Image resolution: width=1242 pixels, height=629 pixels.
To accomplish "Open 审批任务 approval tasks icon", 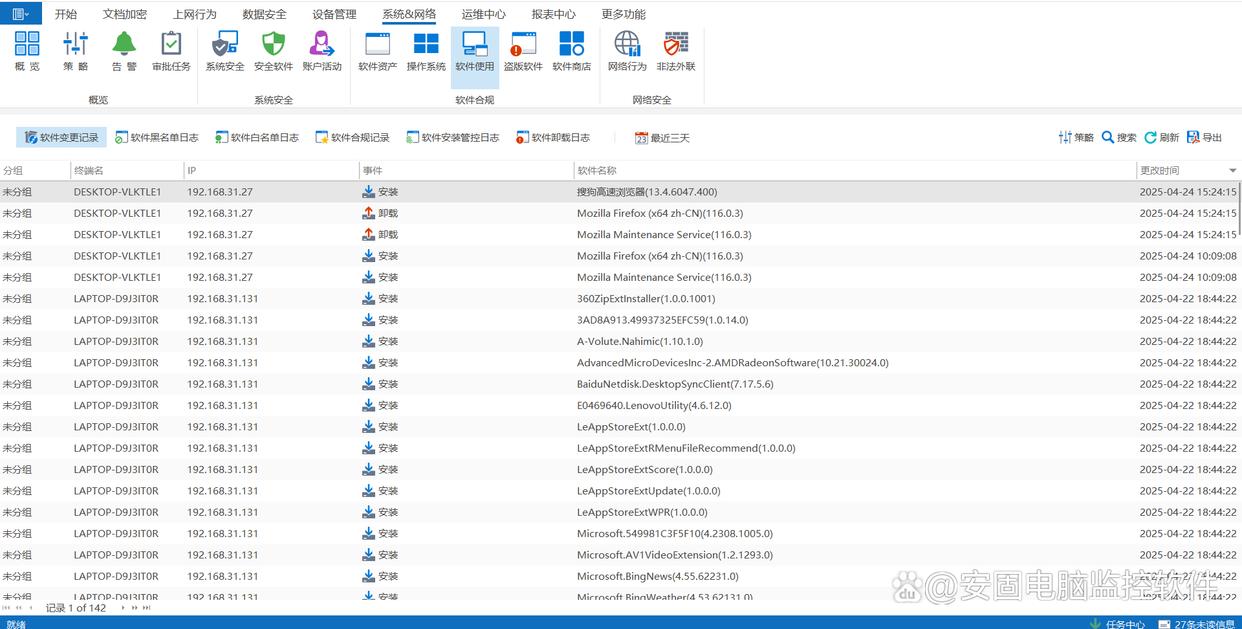I will coord(171,51).
